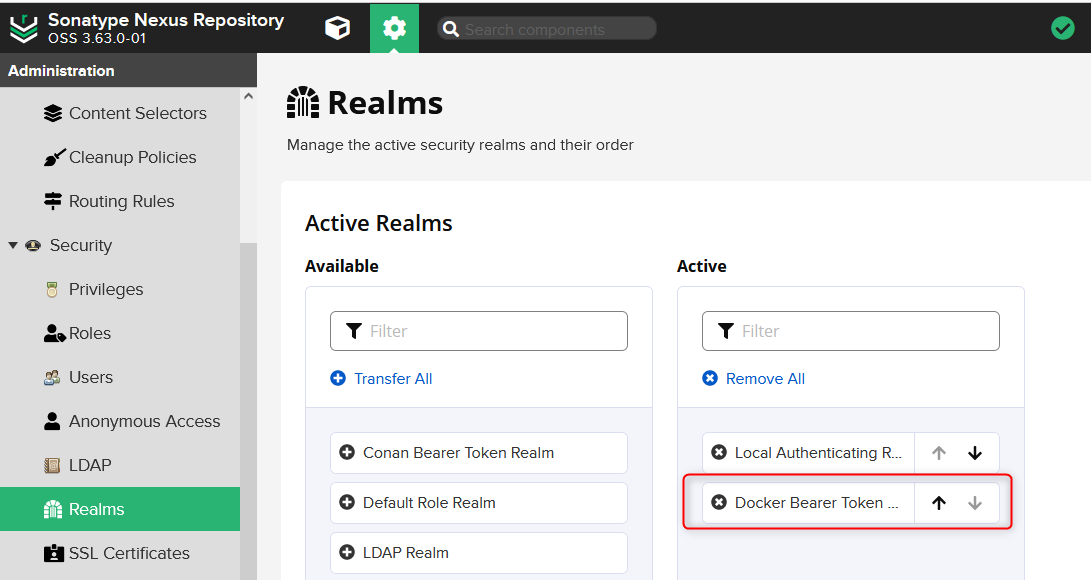Viewport: 1091px width, 580px height.
Task: Click Transfer All link
Action: tap(381, 378)
